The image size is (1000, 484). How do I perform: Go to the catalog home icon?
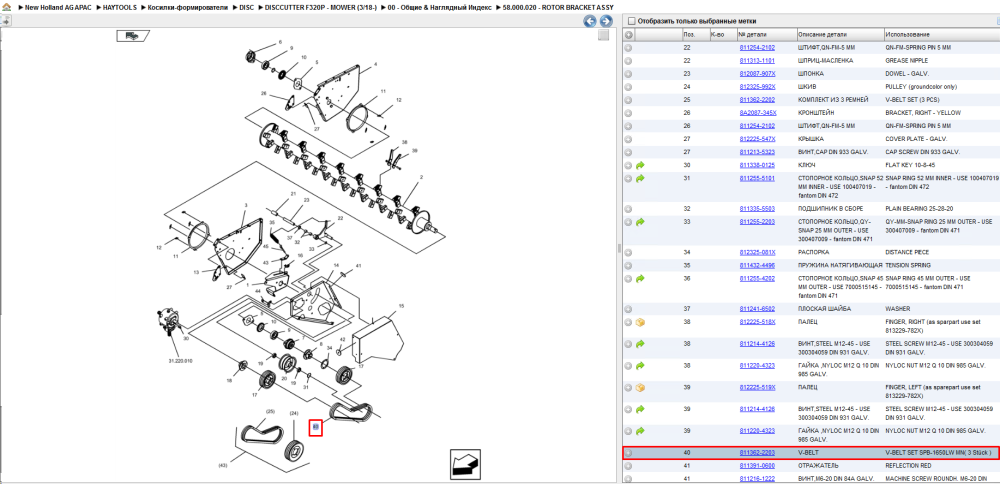6,6
